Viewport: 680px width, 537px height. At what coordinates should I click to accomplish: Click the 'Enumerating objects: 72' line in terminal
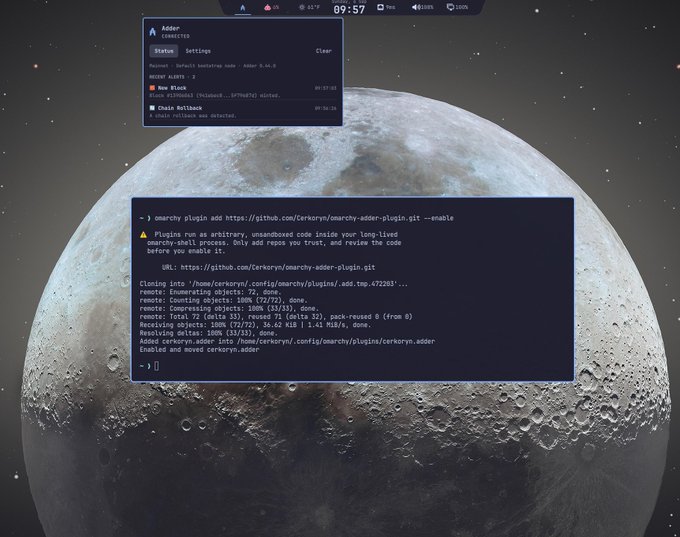click(x=210, y=292)
